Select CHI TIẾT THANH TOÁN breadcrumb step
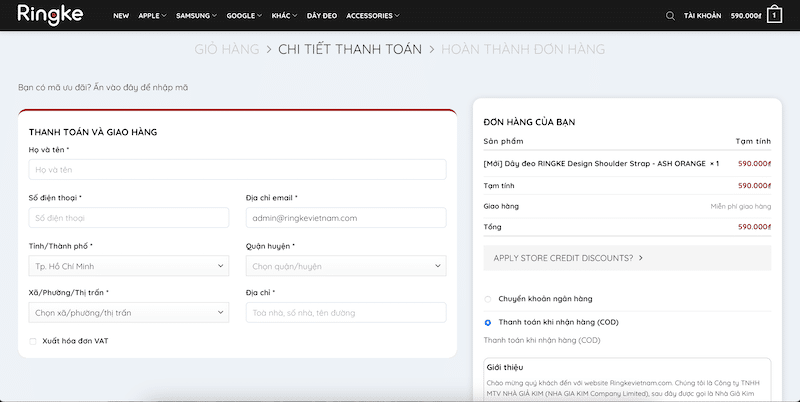The width and height of the screenshot is (800, 402). [x=350, y=49]
